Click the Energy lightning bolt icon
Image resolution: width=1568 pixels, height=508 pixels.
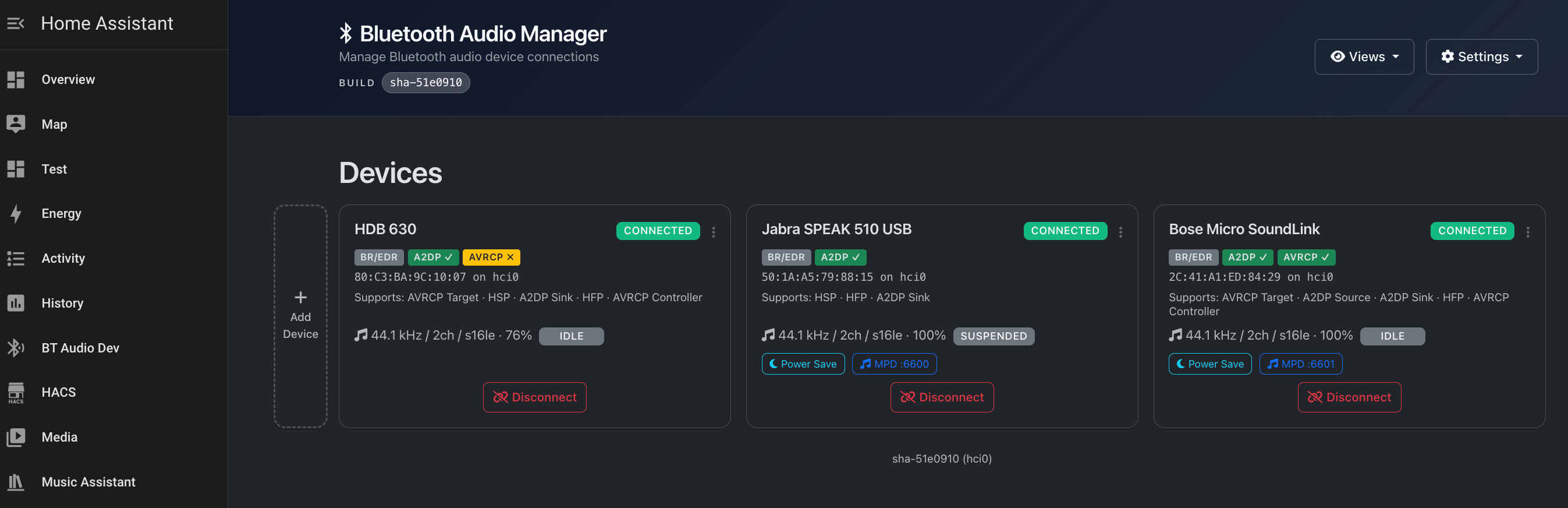(16, 214)
